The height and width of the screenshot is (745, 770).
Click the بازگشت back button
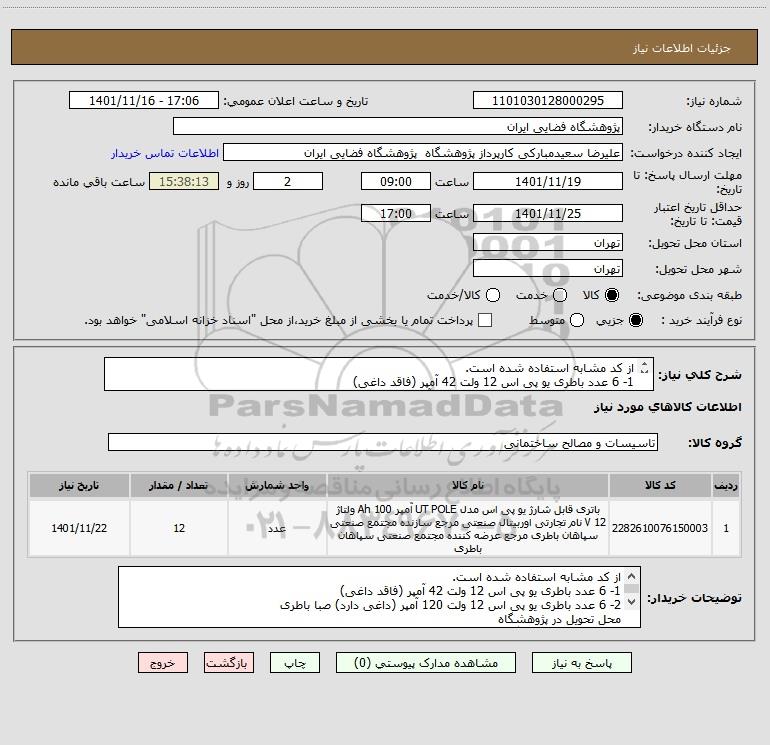(x=229, y=663)
